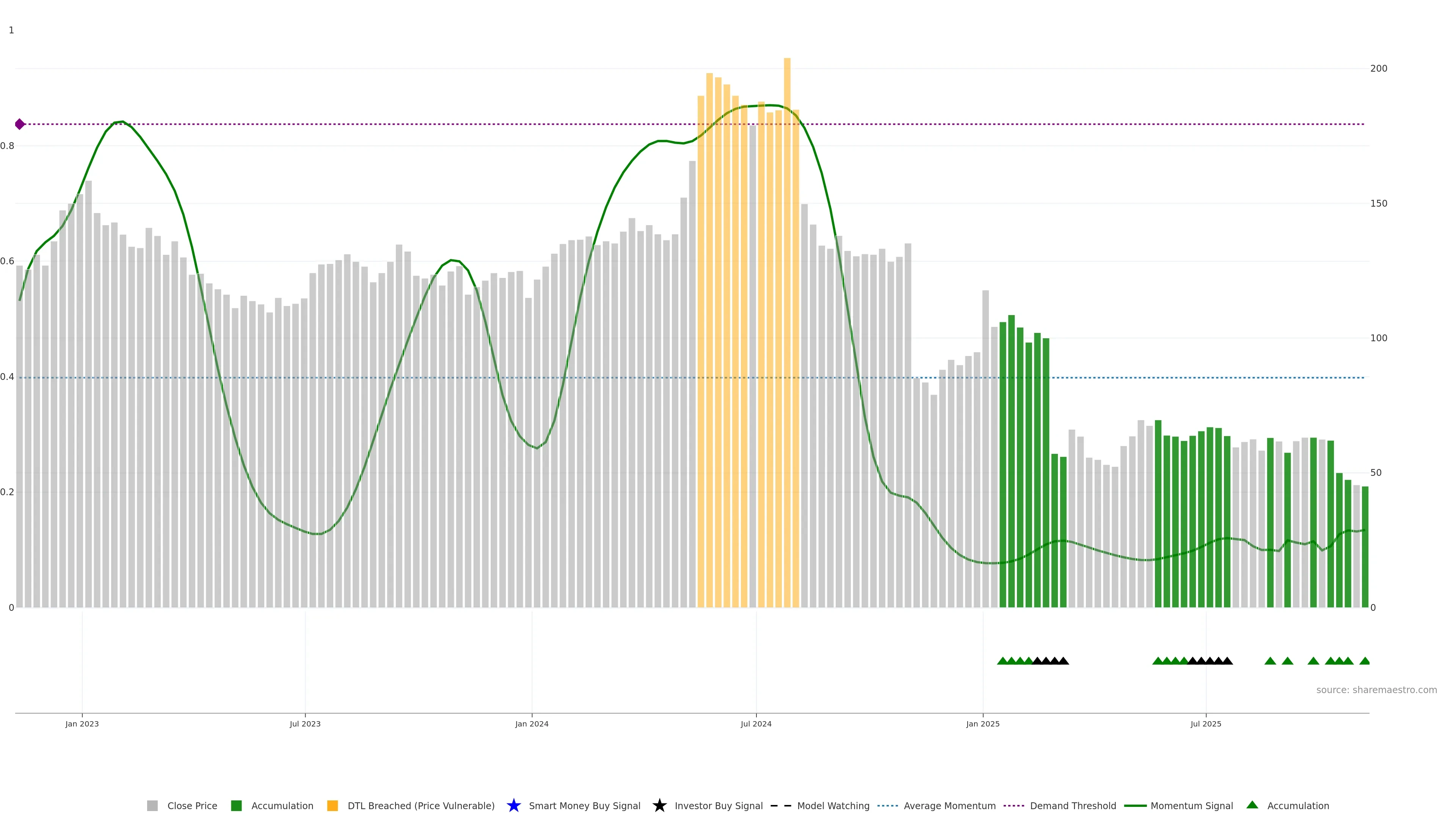
Task: Click the grey Close Price legend square
Action: tap(152, 805)
